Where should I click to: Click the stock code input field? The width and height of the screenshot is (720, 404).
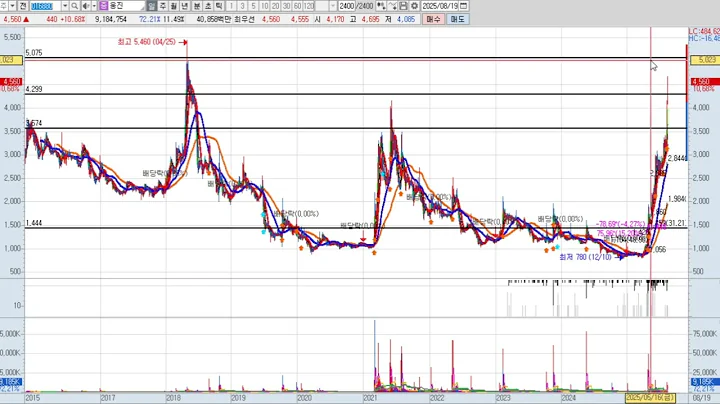tap(45, 6)
